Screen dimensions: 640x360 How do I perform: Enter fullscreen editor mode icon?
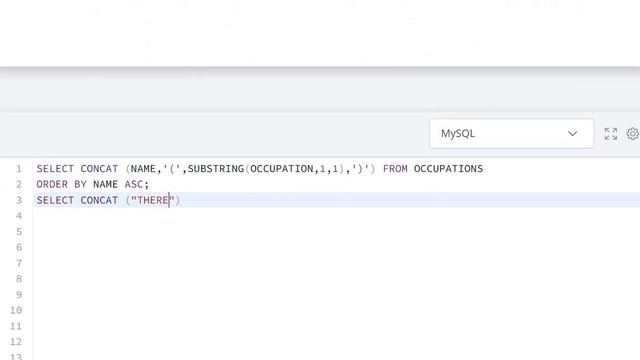pyautogui.click(x=611, y=134)
